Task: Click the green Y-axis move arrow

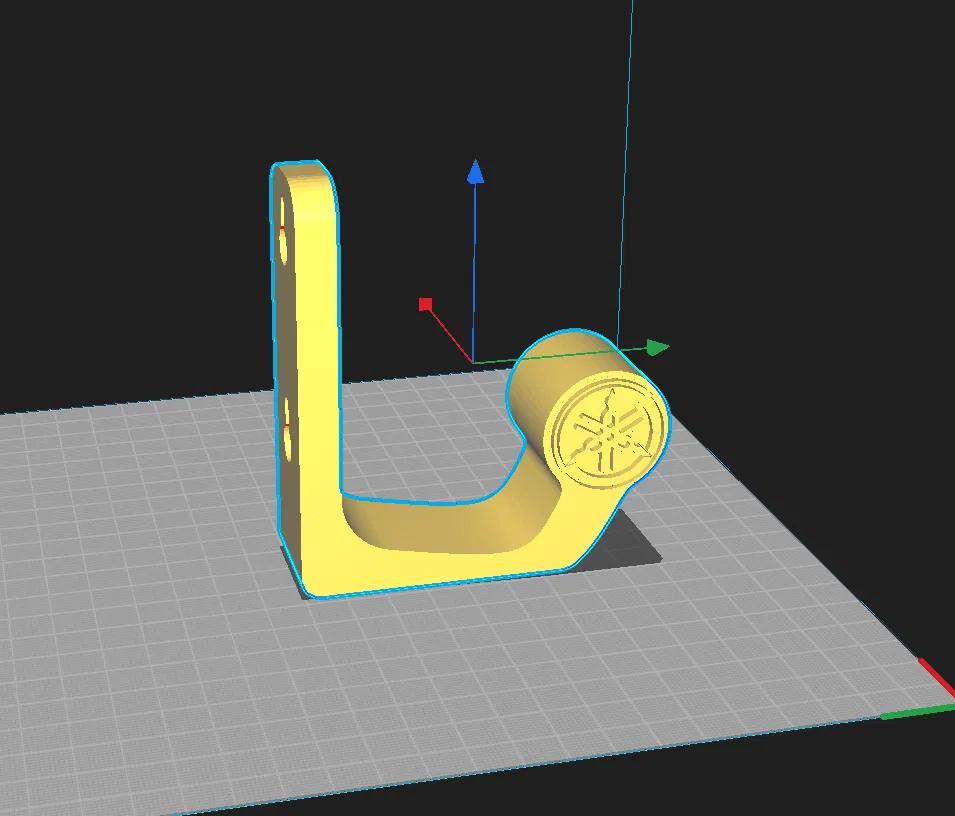Action: click(658, 348)
